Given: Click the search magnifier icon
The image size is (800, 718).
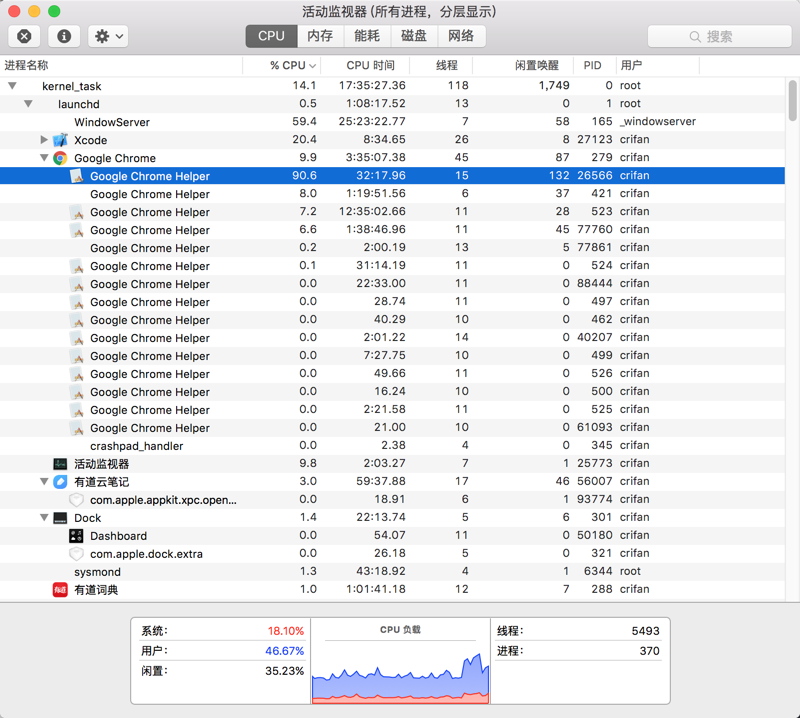Looking at the screenshot, I should tap(695, 37).
